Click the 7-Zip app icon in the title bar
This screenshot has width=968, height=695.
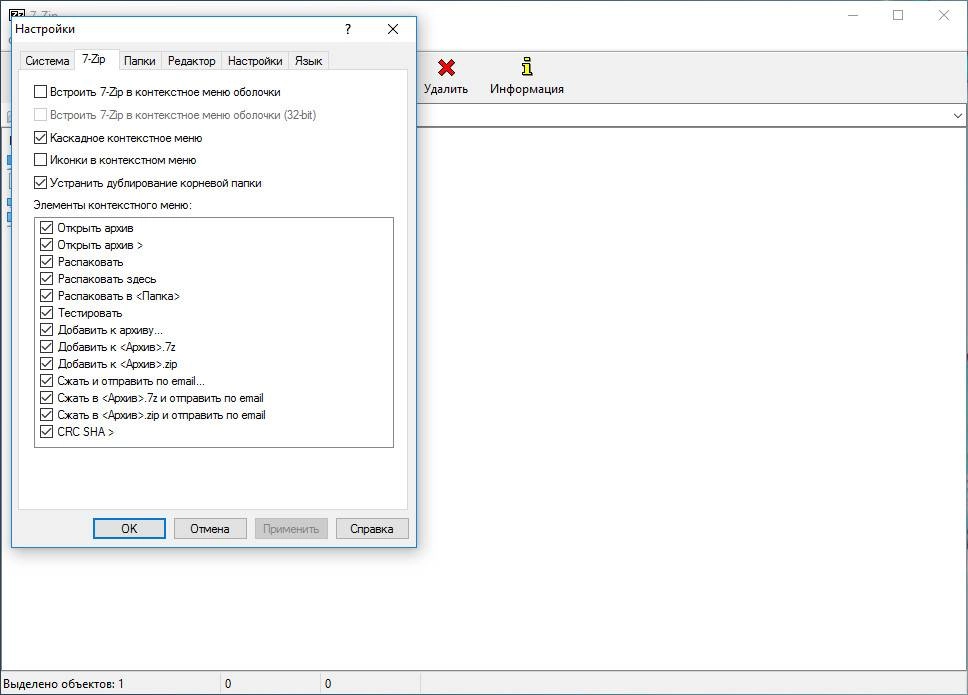click(x=16, y=14)
